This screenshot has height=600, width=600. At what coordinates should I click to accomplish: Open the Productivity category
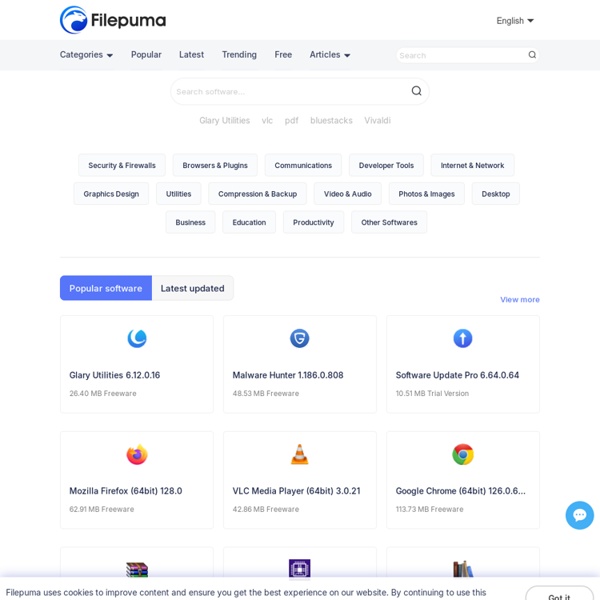[313, 222]
